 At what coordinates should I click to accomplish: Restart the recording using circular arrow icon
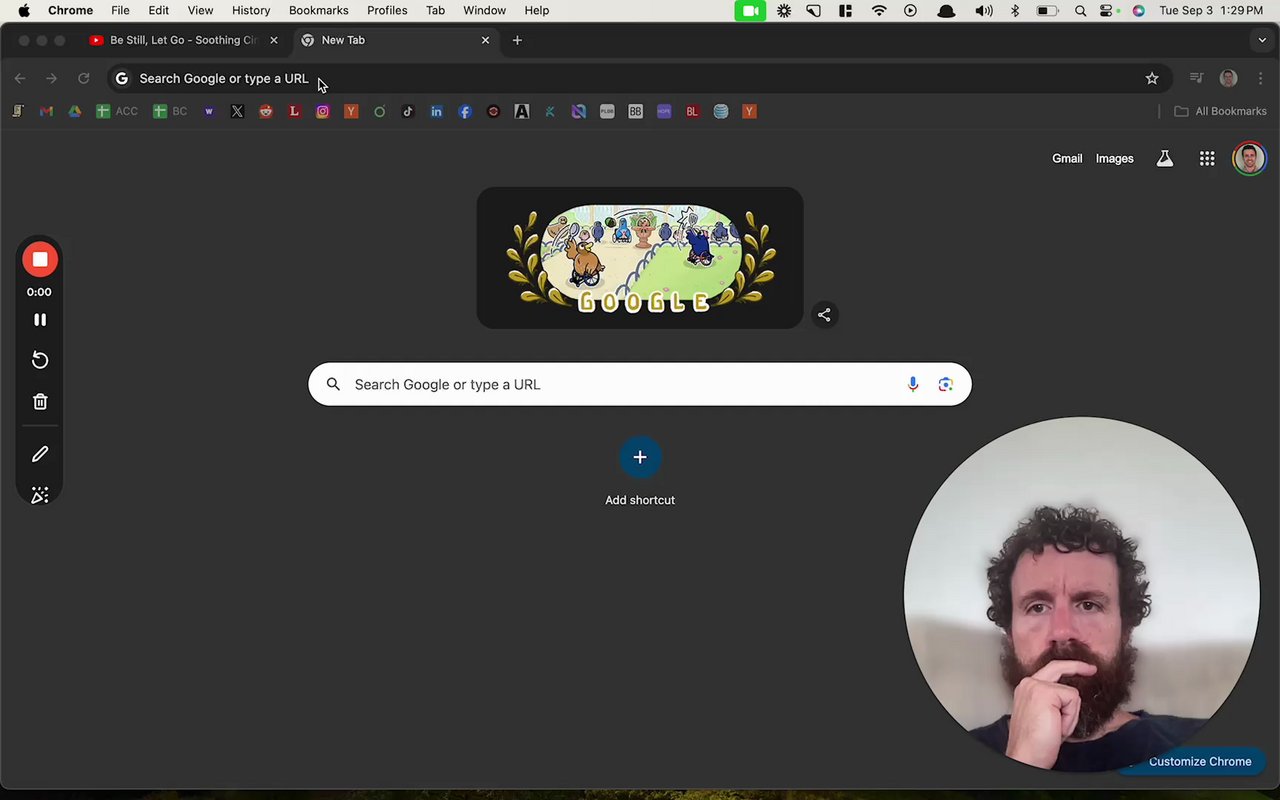click(40, 360)
